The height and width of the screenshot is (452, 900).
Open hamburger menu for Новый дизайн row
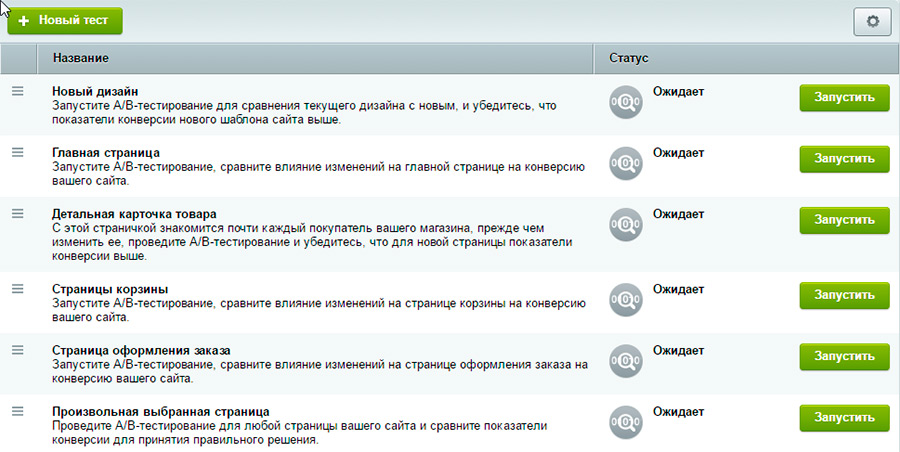pos(17,91)
